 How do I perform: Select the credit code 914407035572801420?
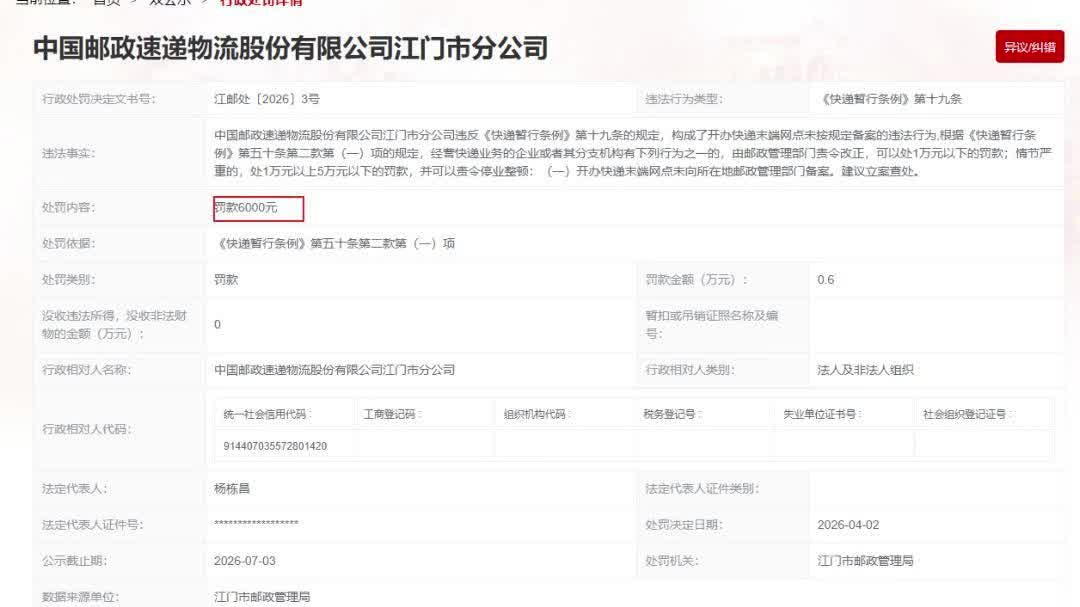point(275,446)
